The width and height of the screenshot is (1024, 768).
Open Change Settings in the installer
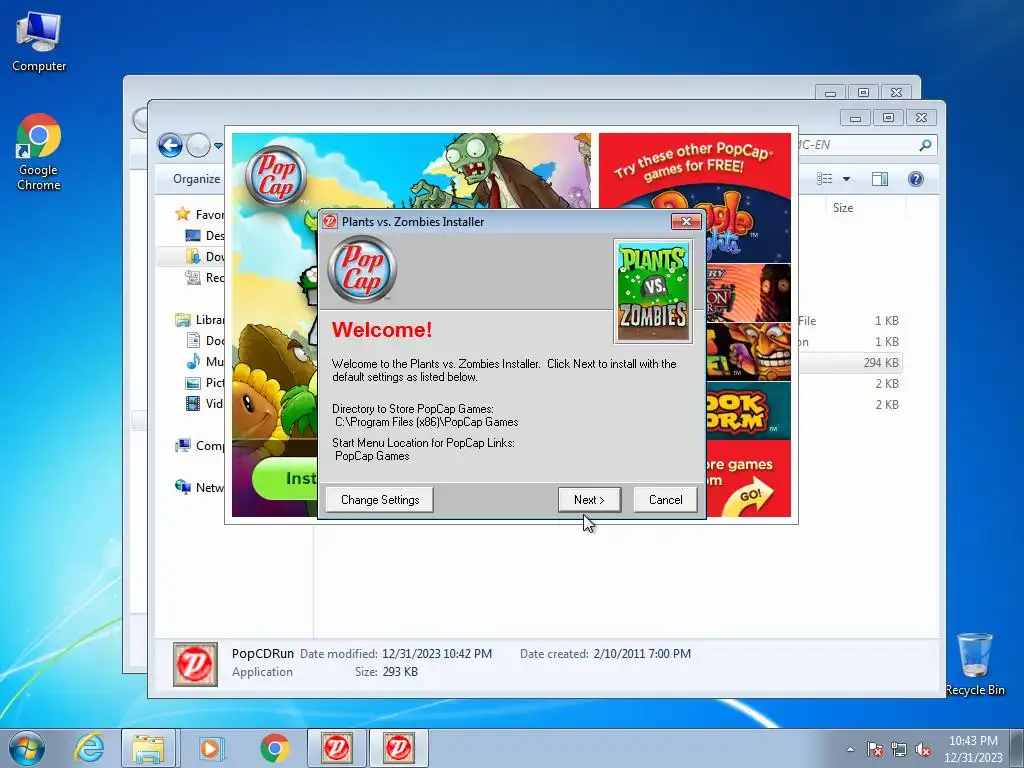coord(379,500)
